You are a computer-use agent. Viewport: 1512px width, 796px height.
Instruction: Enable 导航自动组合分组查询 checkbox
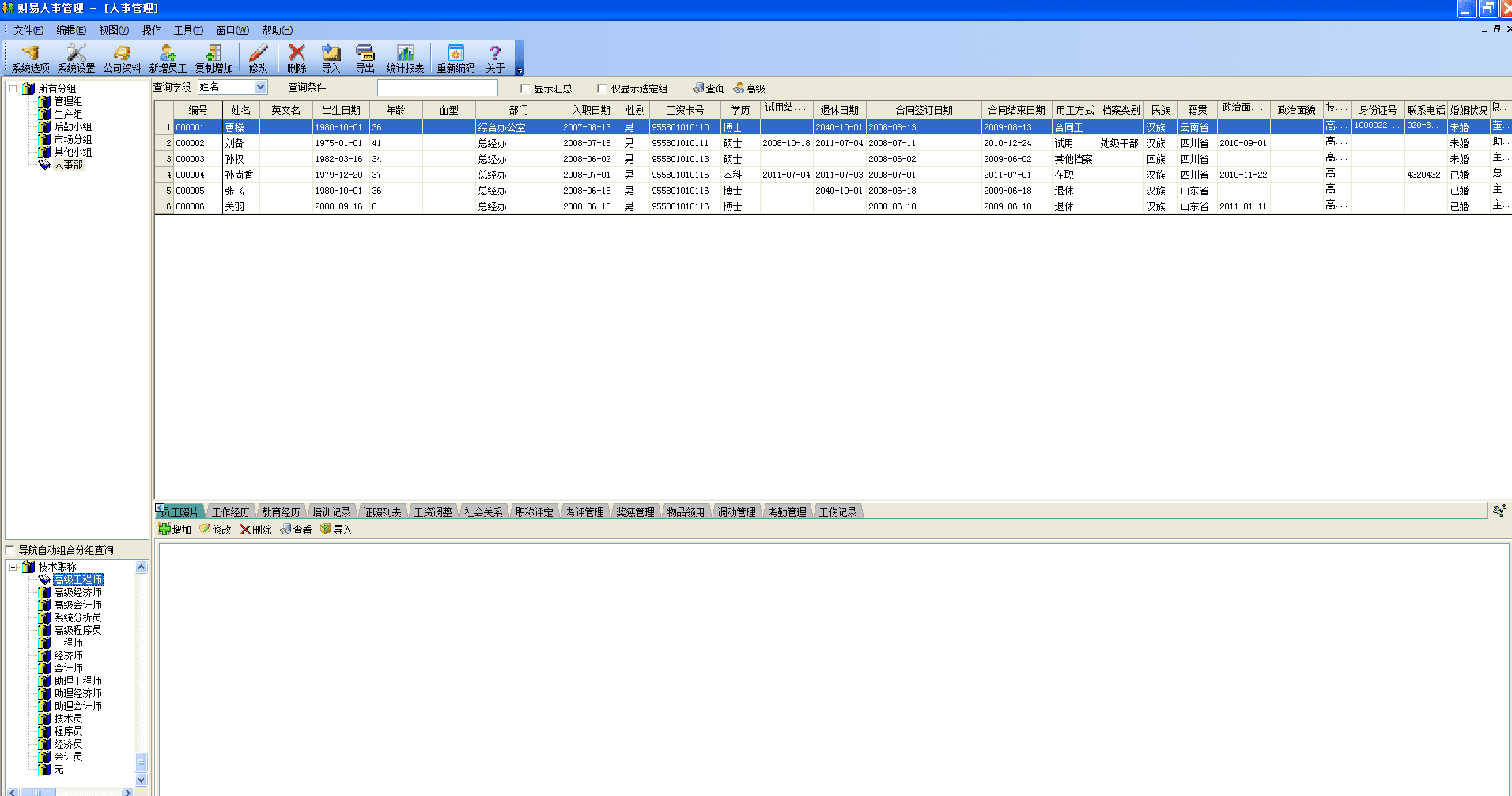point(10,550)
